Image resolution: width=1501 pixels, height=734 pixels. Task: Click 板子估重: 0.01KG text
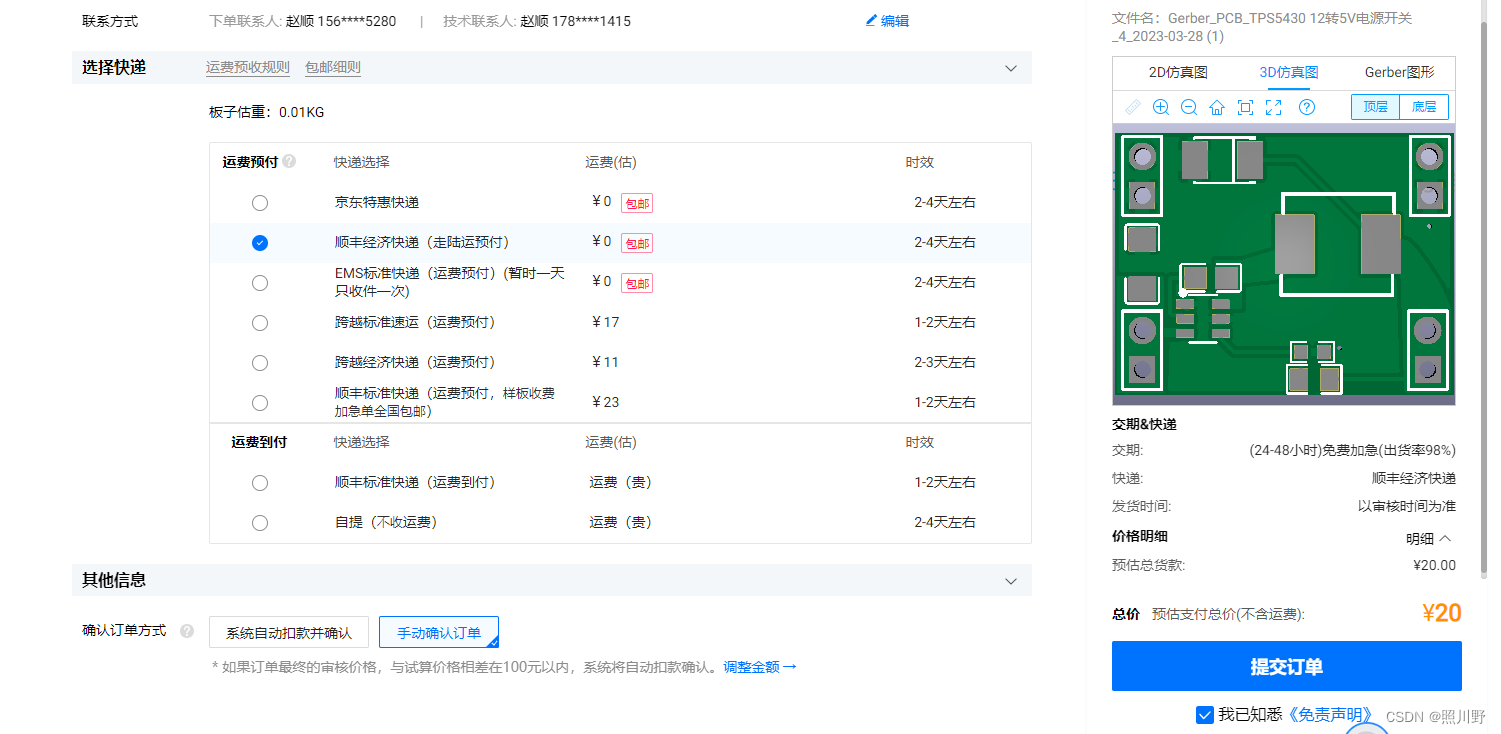pyautogui.click(x=267, y=112)
